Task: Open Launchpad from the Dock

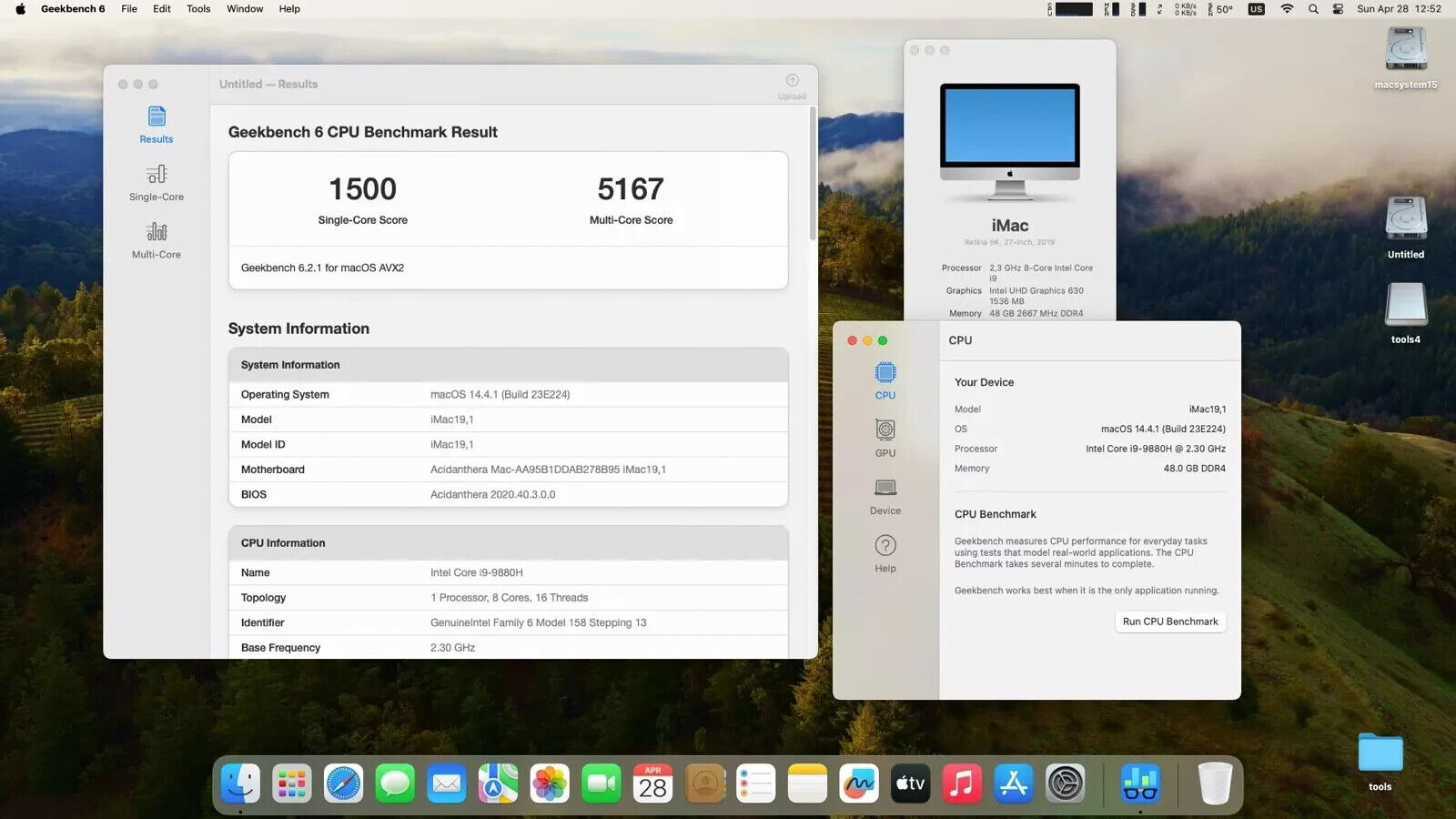Action: pos(292,783)
